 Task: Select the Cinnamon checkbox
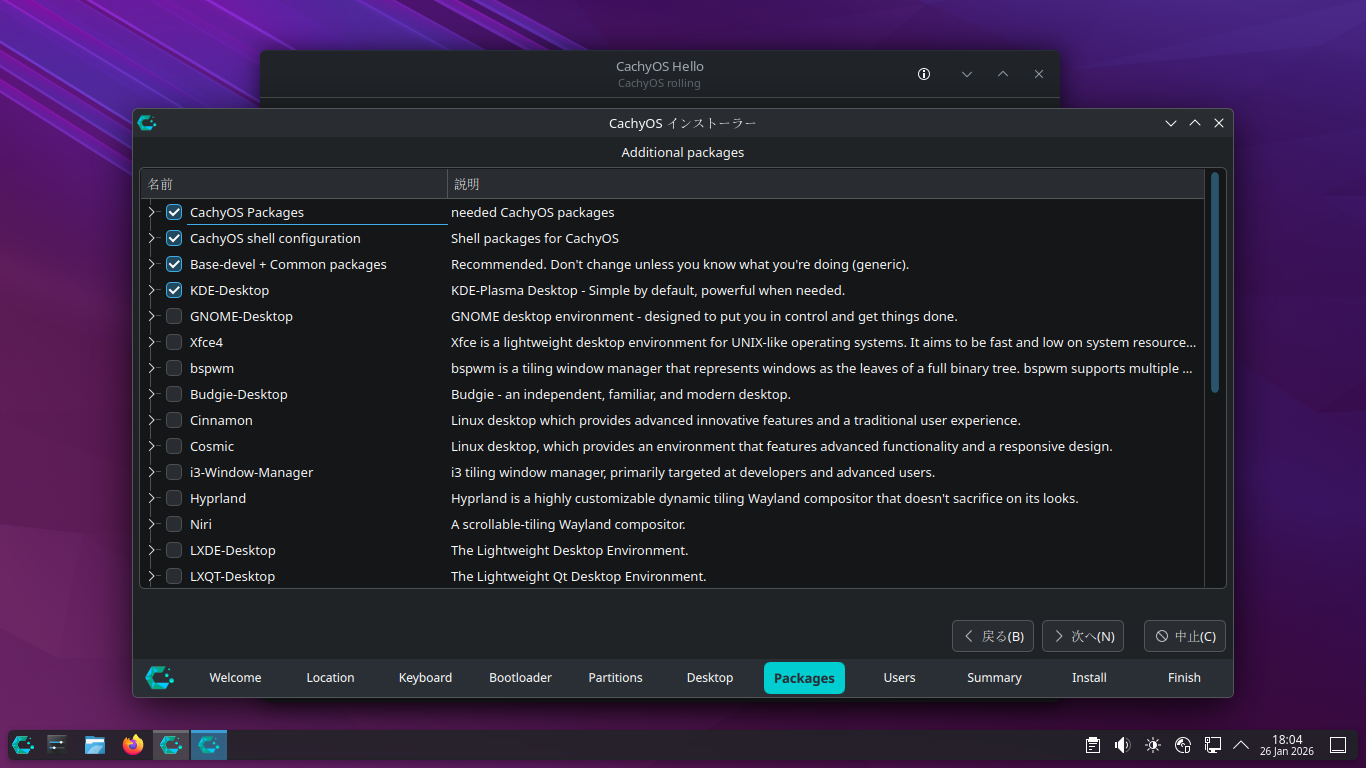tap(174, 420)
